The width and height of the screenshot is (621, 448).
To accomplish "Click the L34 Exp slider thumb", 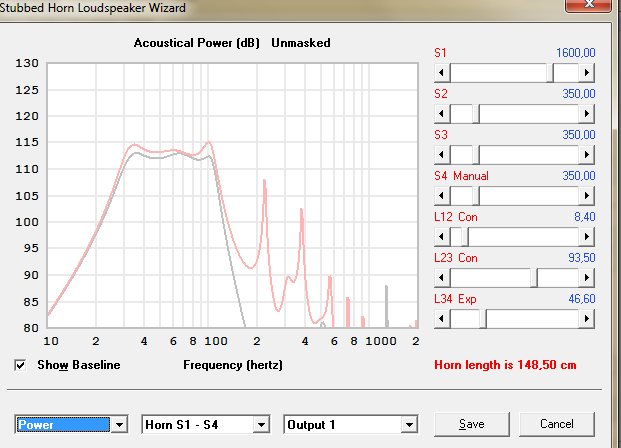I will click(483, 319).
